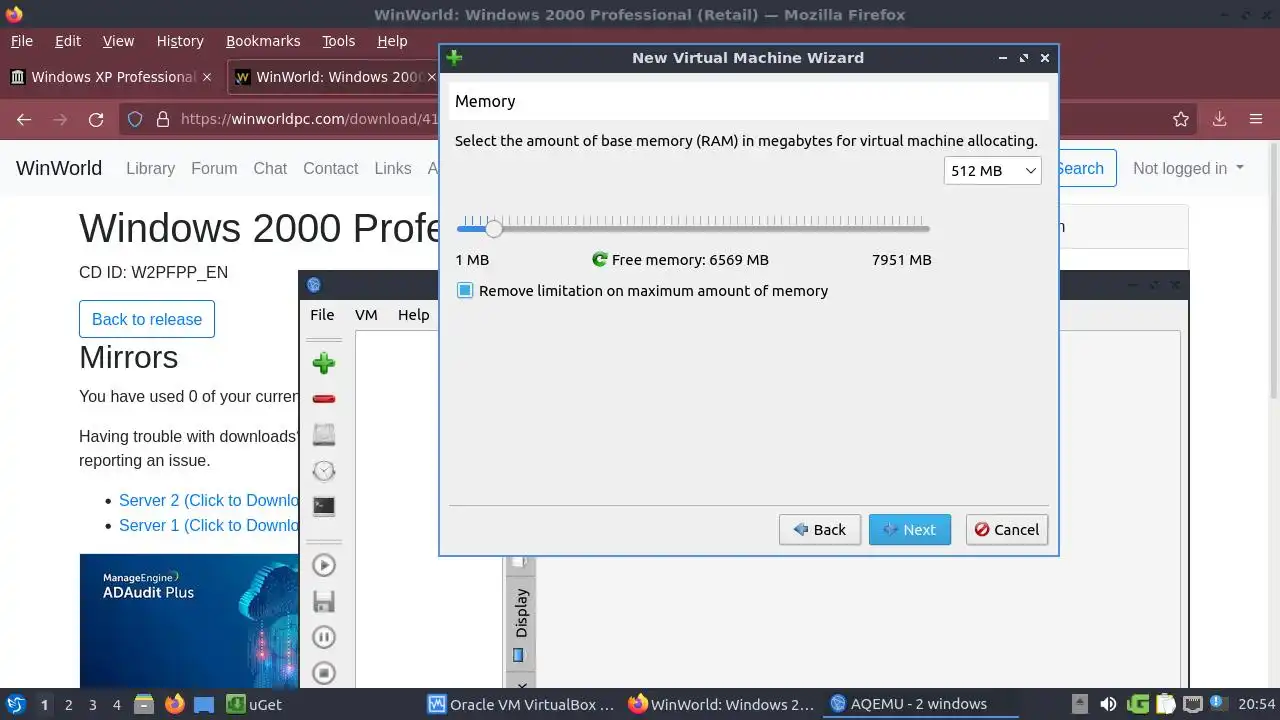Click the green plus Add VM icon in AQEMU
The height and width of the screenshot is (720, 1280).
click(323, 363)
